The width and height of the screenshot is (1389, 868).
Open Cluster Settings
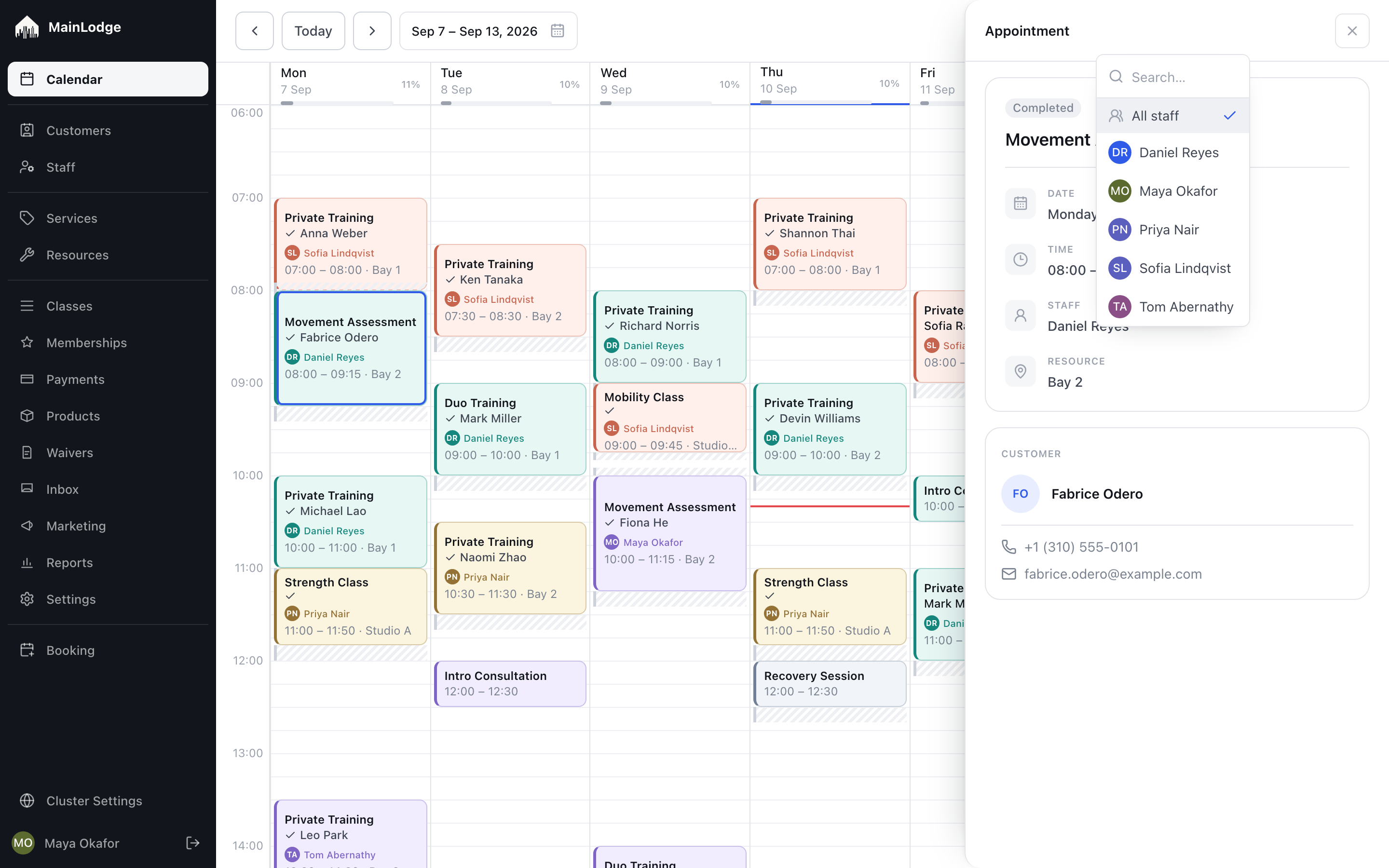[108, 801]
